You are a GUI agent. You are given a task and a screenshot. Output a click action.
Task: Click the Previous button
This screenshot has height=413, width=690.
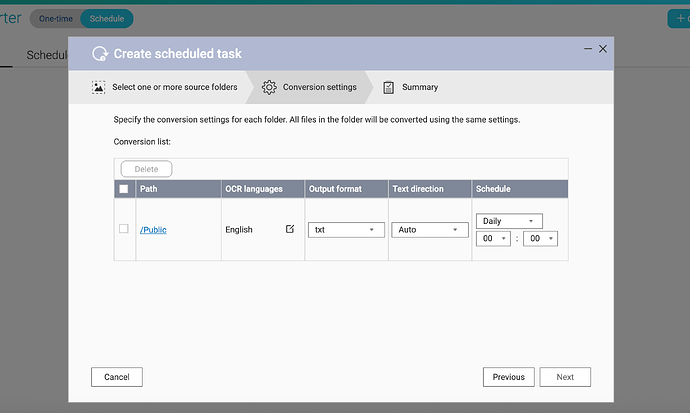point(508,377)
